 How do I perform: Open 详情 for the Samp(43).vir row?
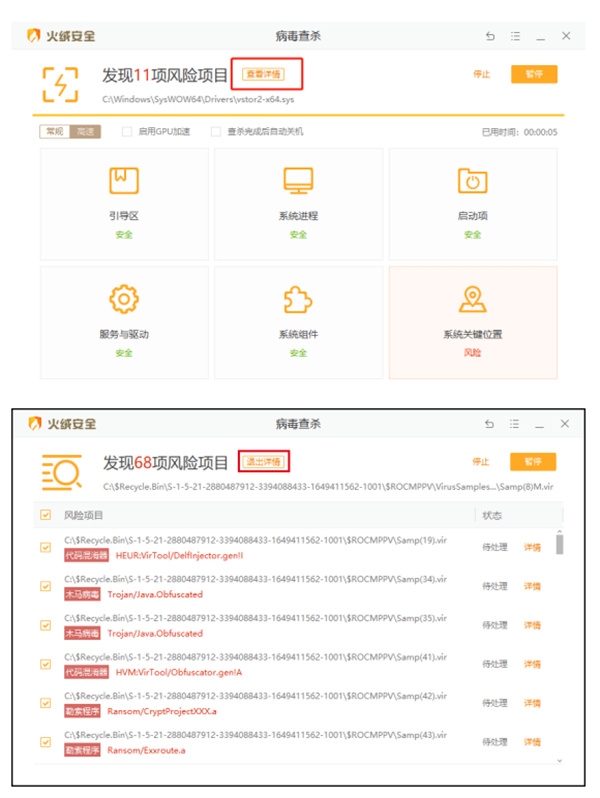tap(532, 742)
